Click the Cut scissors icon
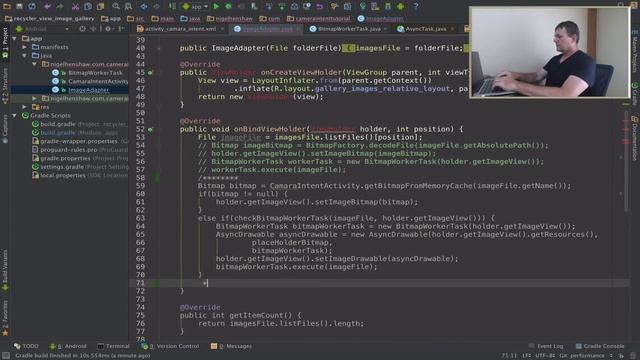Screen dimensions: 640x360 pyautogui.click(x=76, y=6)
